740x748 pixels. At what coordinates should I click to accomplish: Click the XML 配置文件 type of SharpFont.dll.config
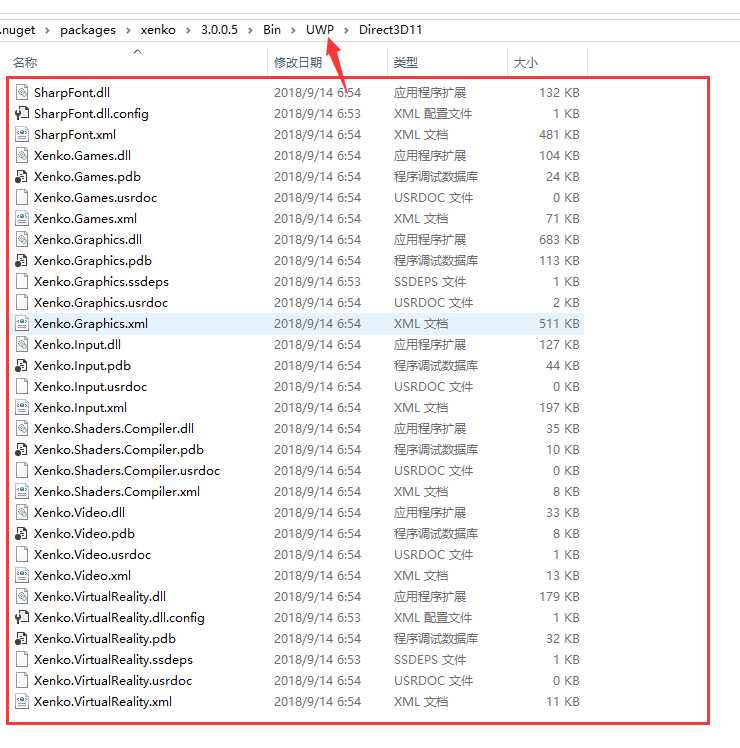click(x=432, y=114)
